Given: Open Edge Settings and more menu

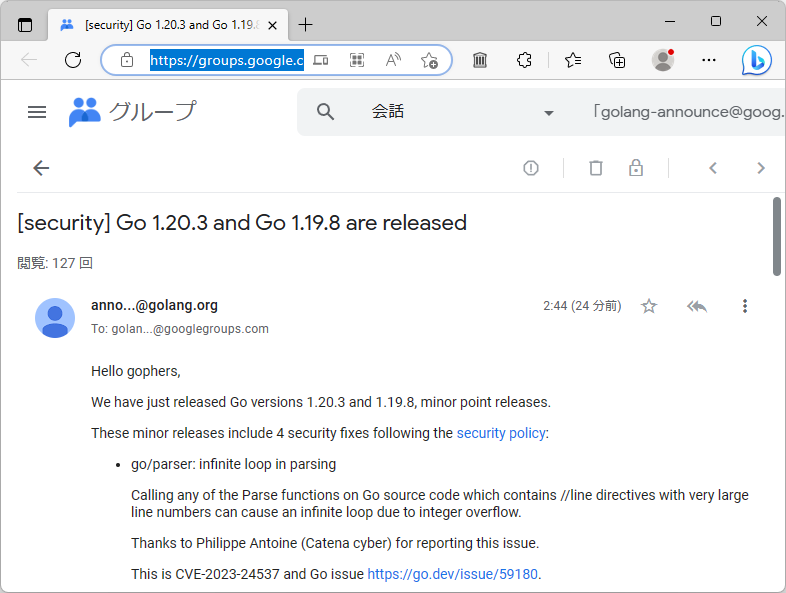Looking at the screenshot, I should pos(709,60).
